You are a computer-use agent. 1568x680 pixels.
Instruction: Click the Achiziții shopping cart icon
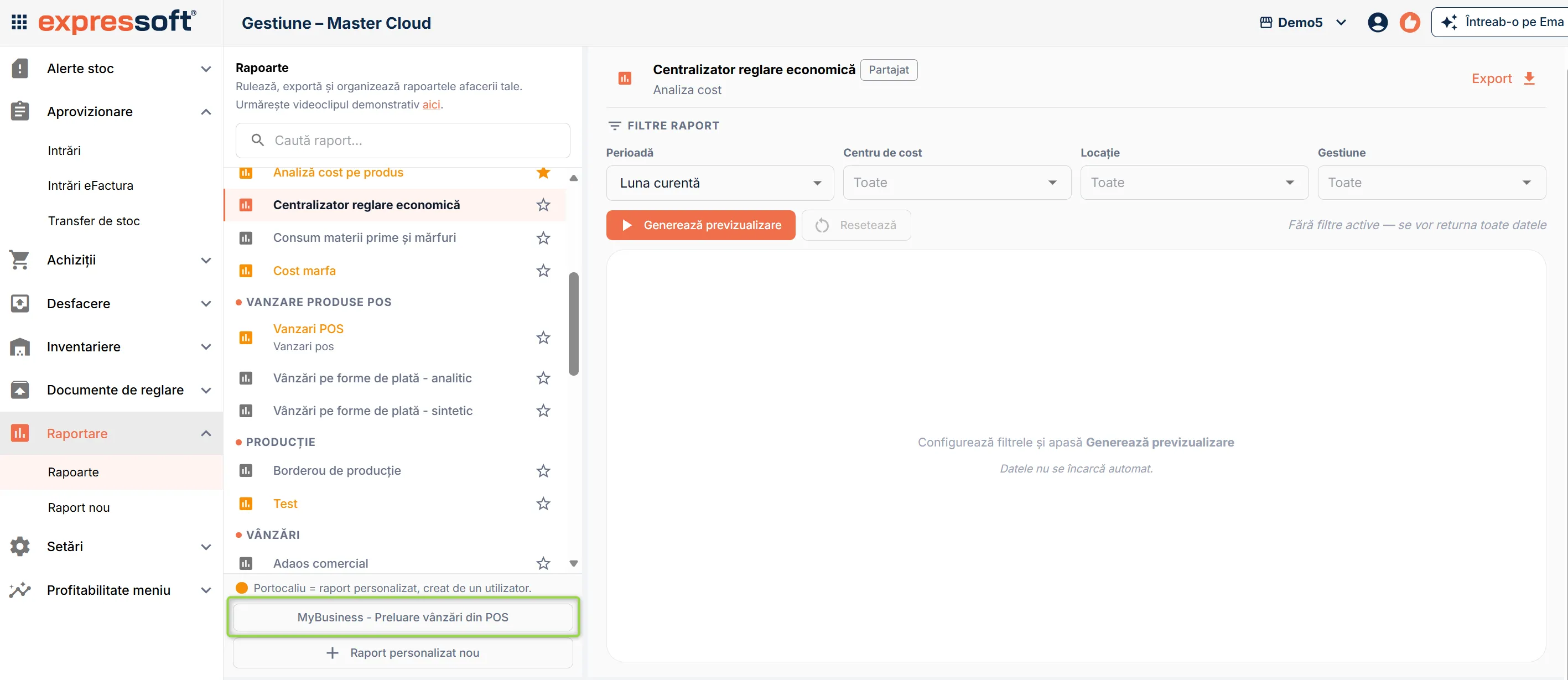click(x=19, y=260)
